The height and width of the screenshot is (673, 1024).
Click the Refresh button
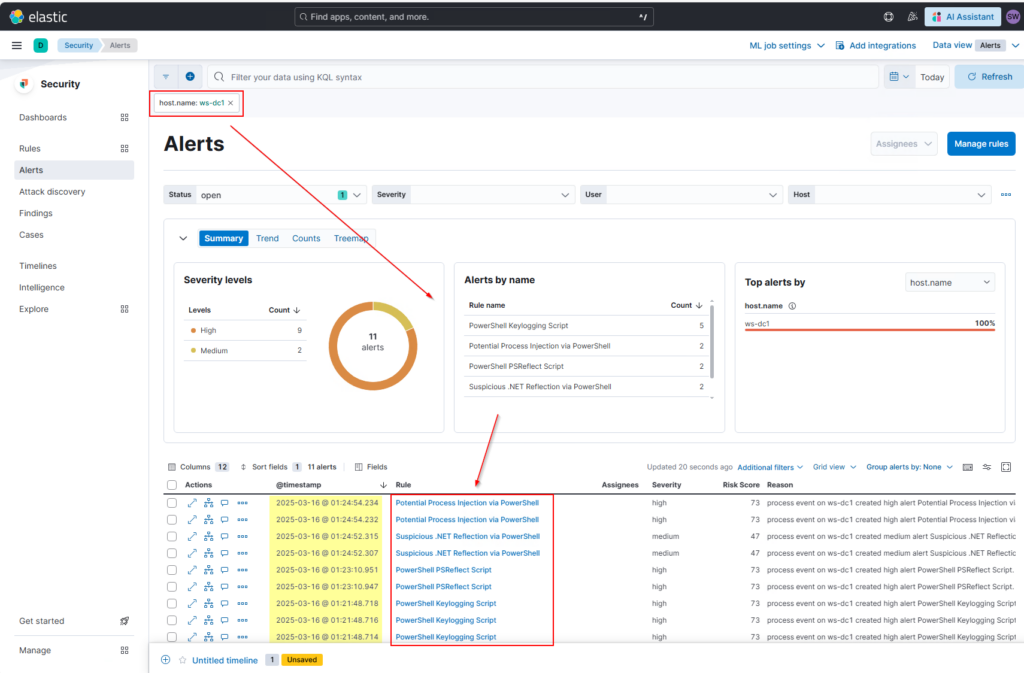pos(990,77)
